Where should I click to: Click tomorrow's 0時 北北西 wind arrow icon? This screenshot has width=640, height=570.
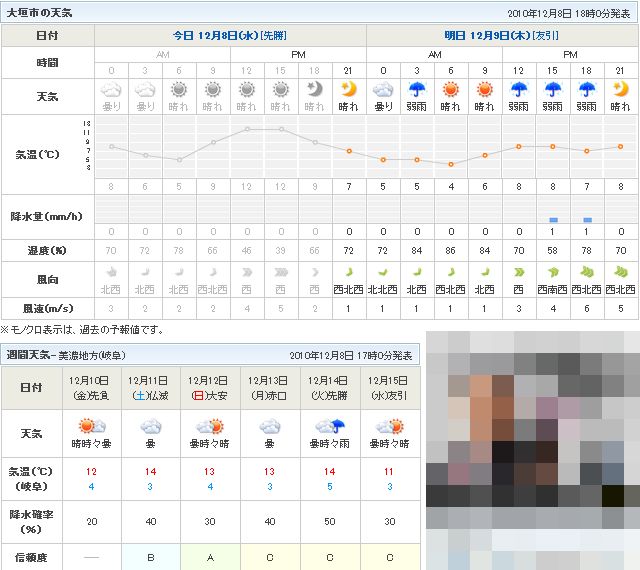click(382, 272)
